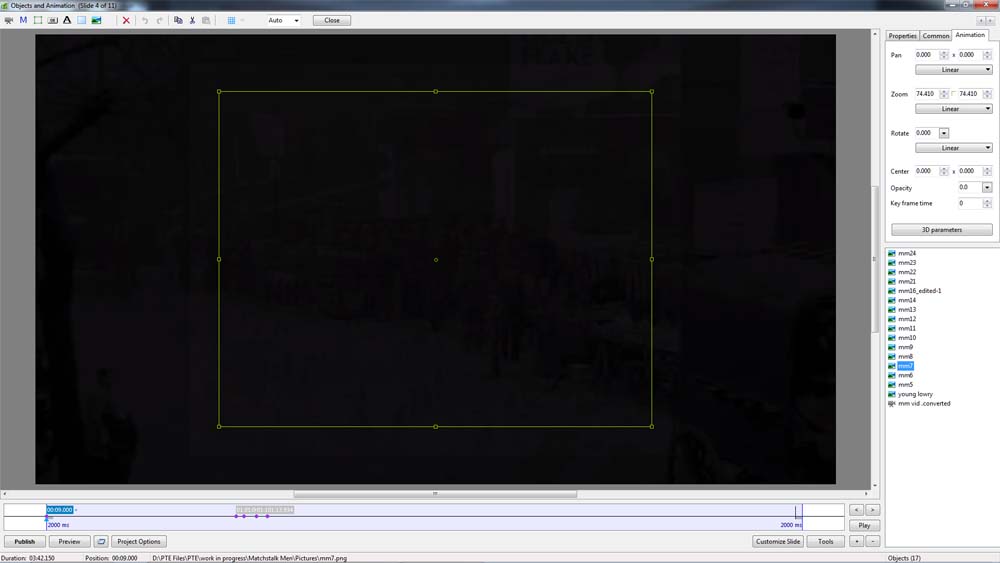Copy the selected object

[x=178, y=20]
